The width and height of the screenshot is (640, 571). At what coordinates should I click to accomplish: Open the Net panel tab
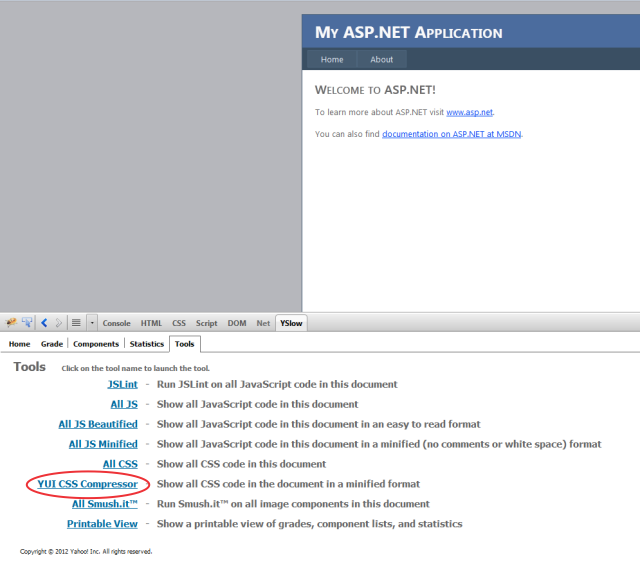[x=263, y=323]
